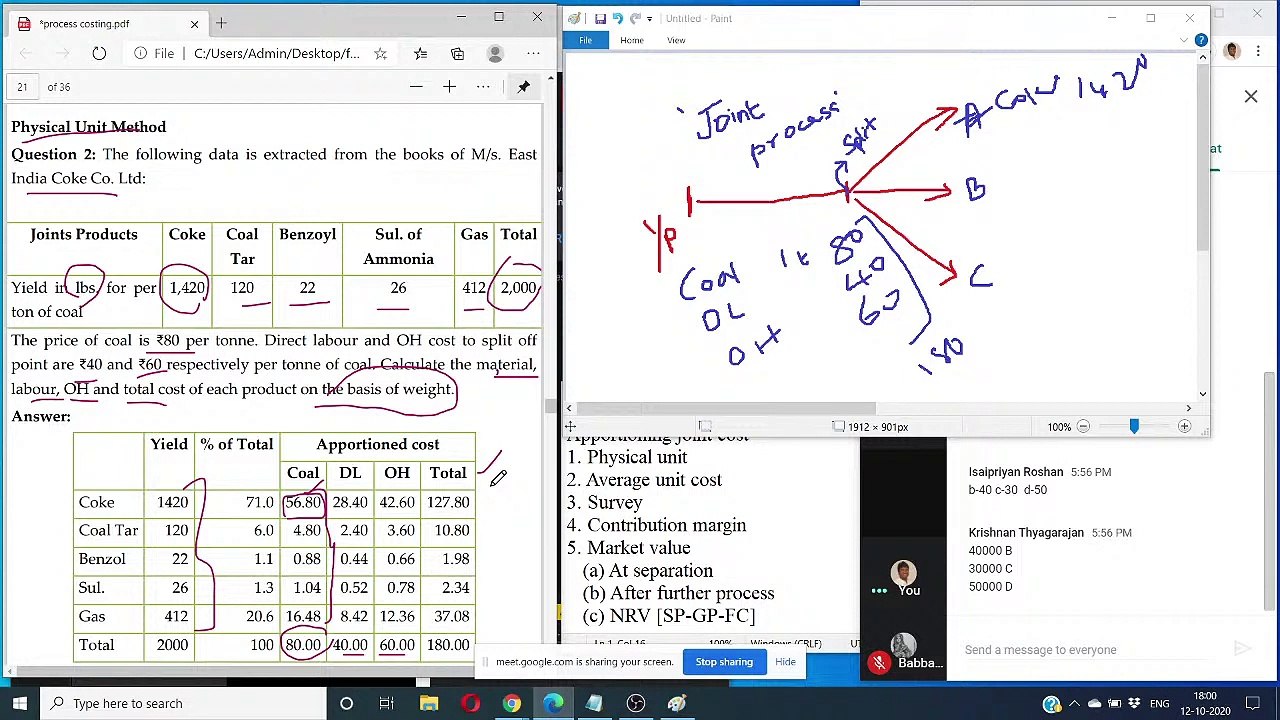Toggle the PDF toolbar pin
This screenshot has width=1280, height=720.
tap(523, 87)
